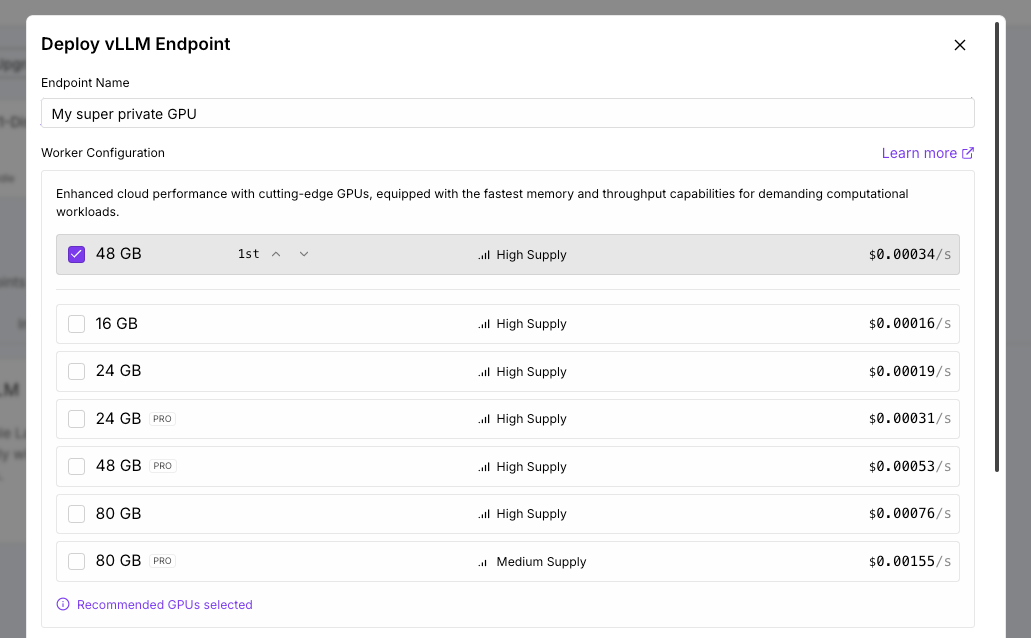Check the 24 GB box priced $0.00019/s
1031x638 pixels.
pyautogui.click(x=77, y=372)
